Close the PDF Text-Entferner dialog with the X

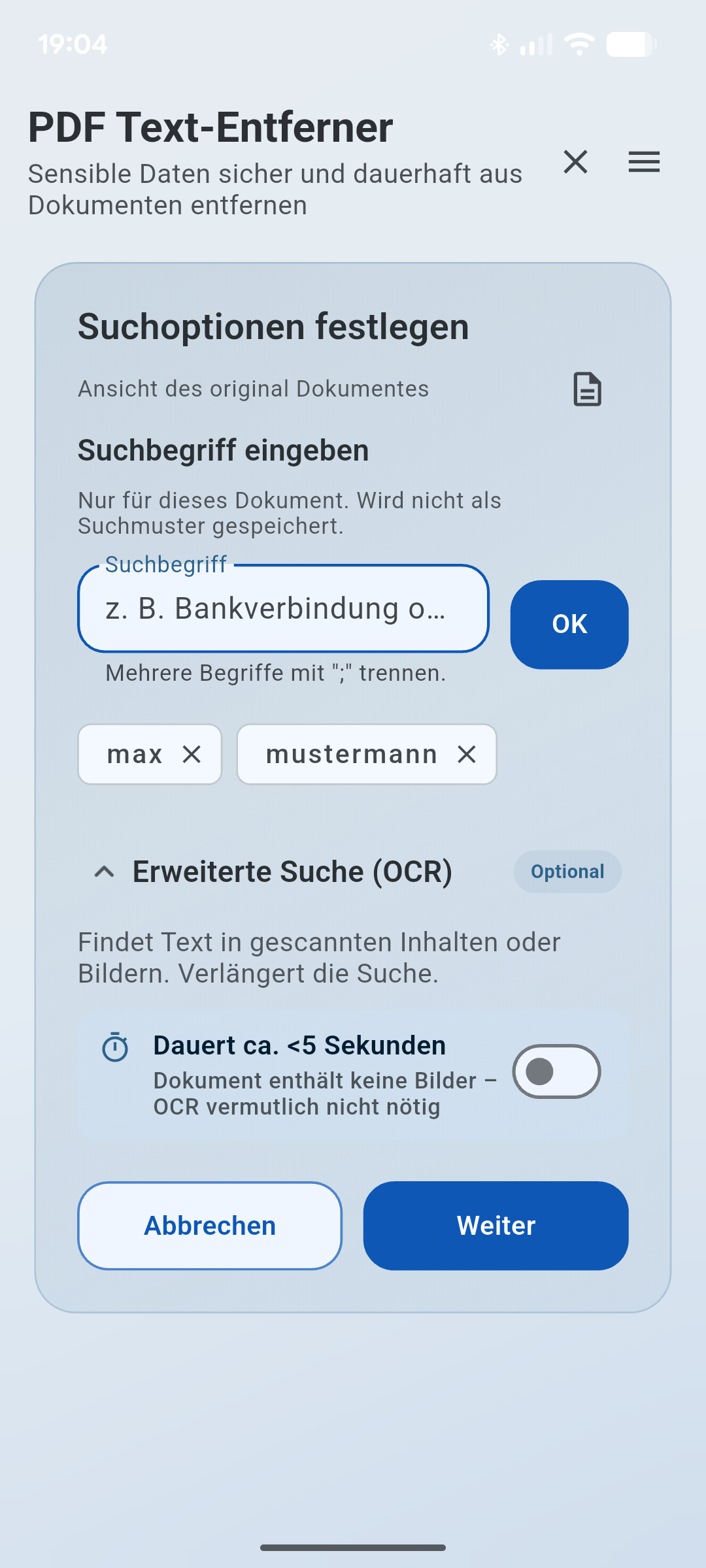coord(576,163)
